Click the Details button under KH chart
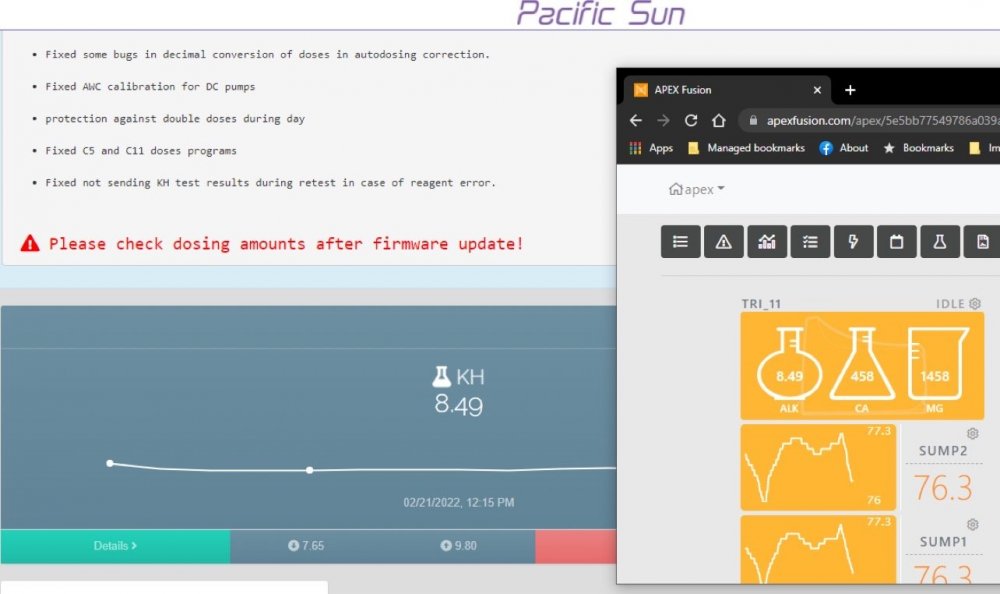The height and width of the screenshot is (594, 1000). [115, 546]
